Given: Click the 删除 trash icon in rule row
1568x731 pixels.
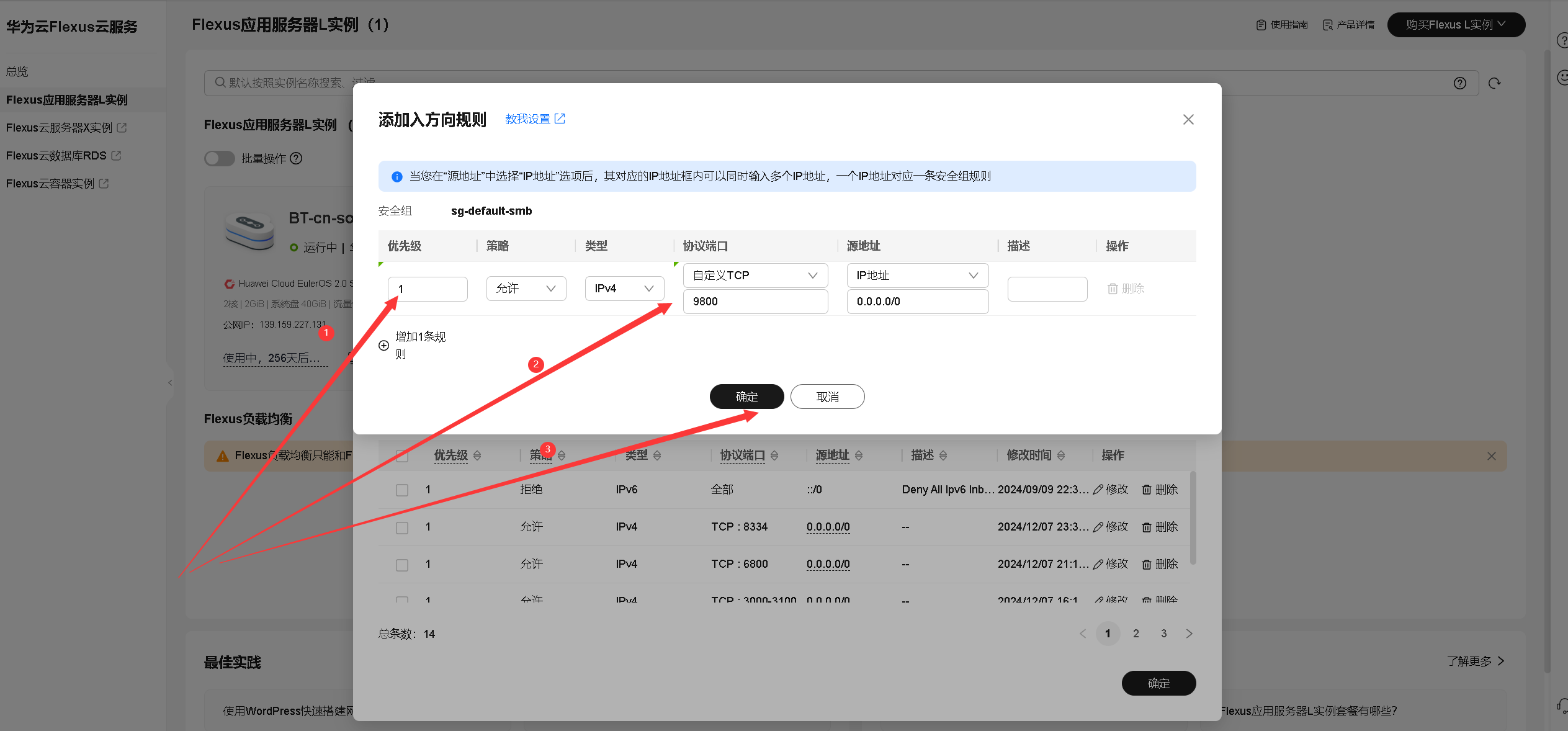Looking at the screenshot, I should point(1113,289).
